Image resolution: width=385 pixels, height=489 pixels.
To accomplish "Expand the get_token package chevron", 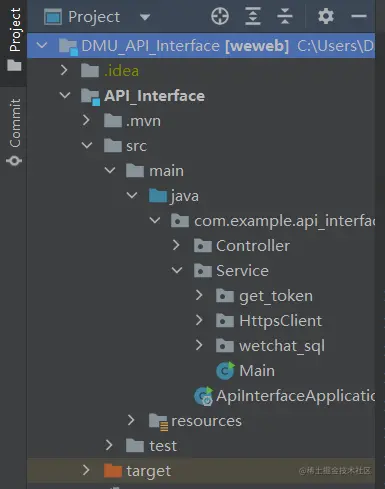I will (199, 295).
